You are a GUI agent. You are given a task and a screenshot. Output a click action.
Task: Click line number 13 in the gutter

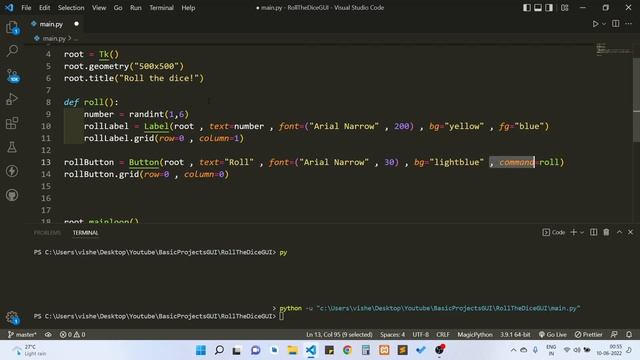[46, 162]
